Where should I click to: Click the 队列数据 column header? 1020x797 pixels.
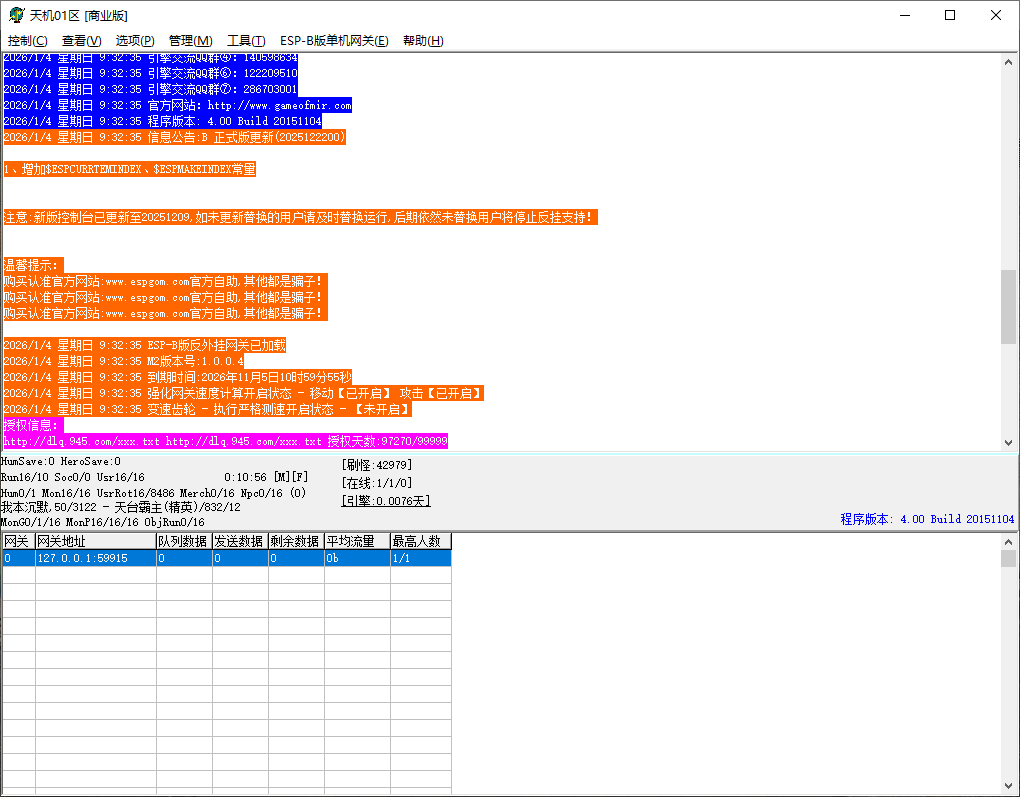coord(183,541)
